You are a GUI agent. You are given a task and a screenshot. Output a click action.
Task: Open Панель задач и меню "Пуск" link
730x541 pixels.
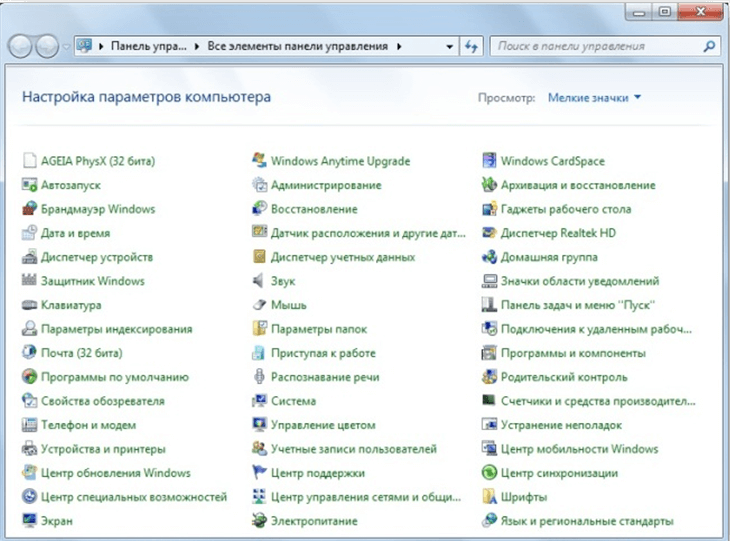coord(578,305)
